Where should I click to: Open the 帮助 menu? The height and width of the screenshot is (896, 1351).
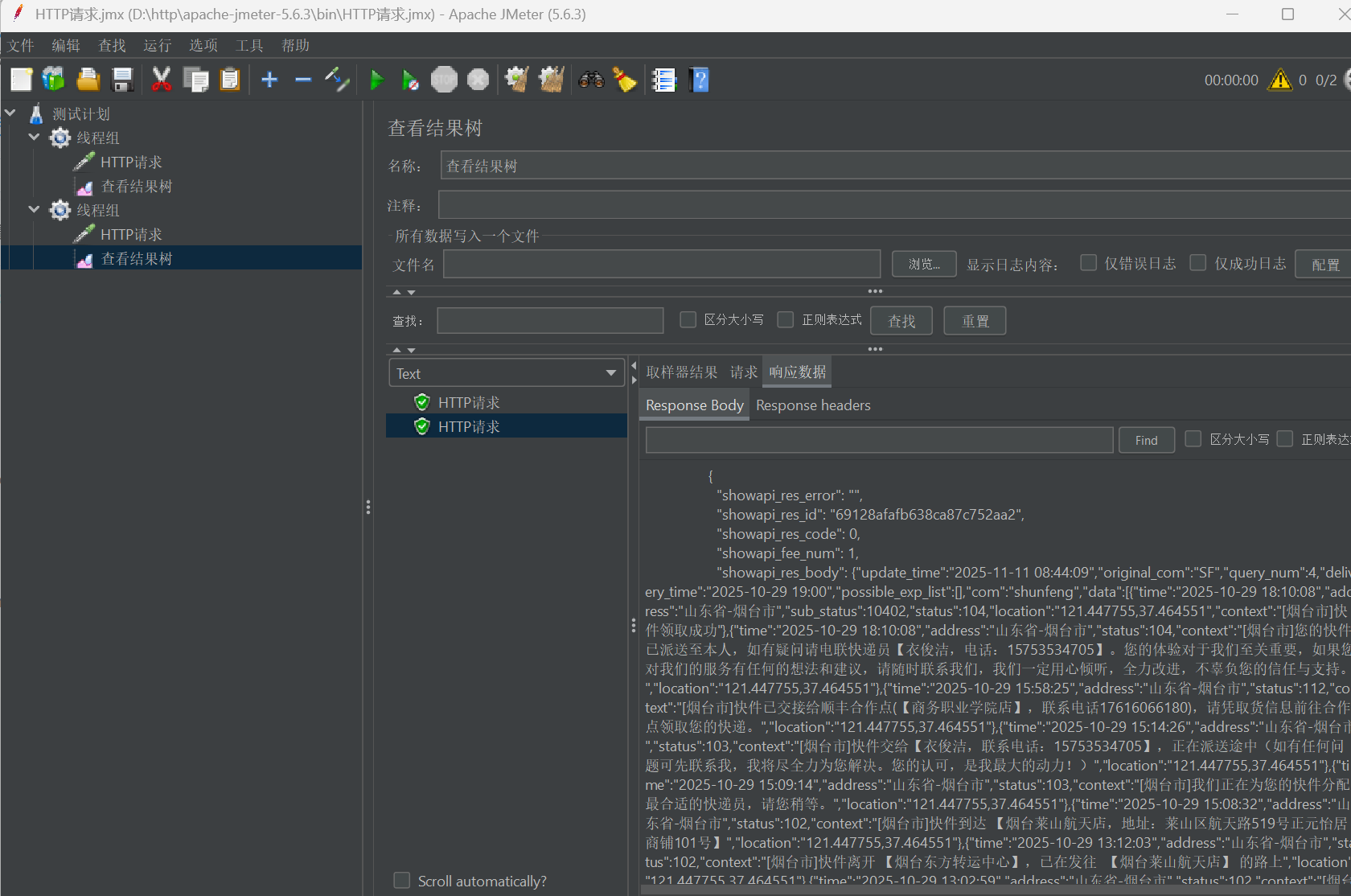(295, 46)
